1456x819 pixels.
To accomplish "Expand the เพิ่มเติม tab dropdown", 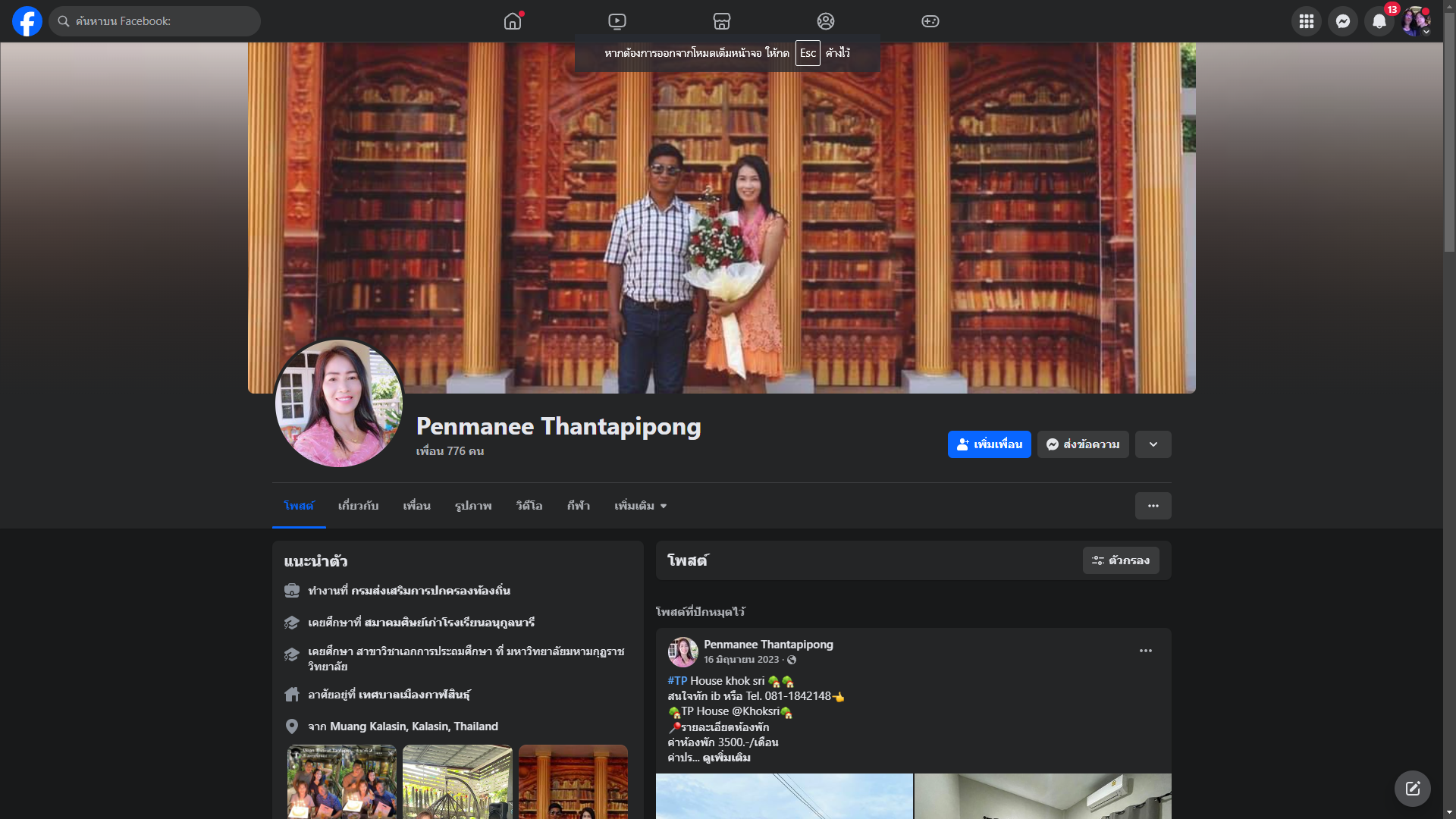I will pos(641,506).
